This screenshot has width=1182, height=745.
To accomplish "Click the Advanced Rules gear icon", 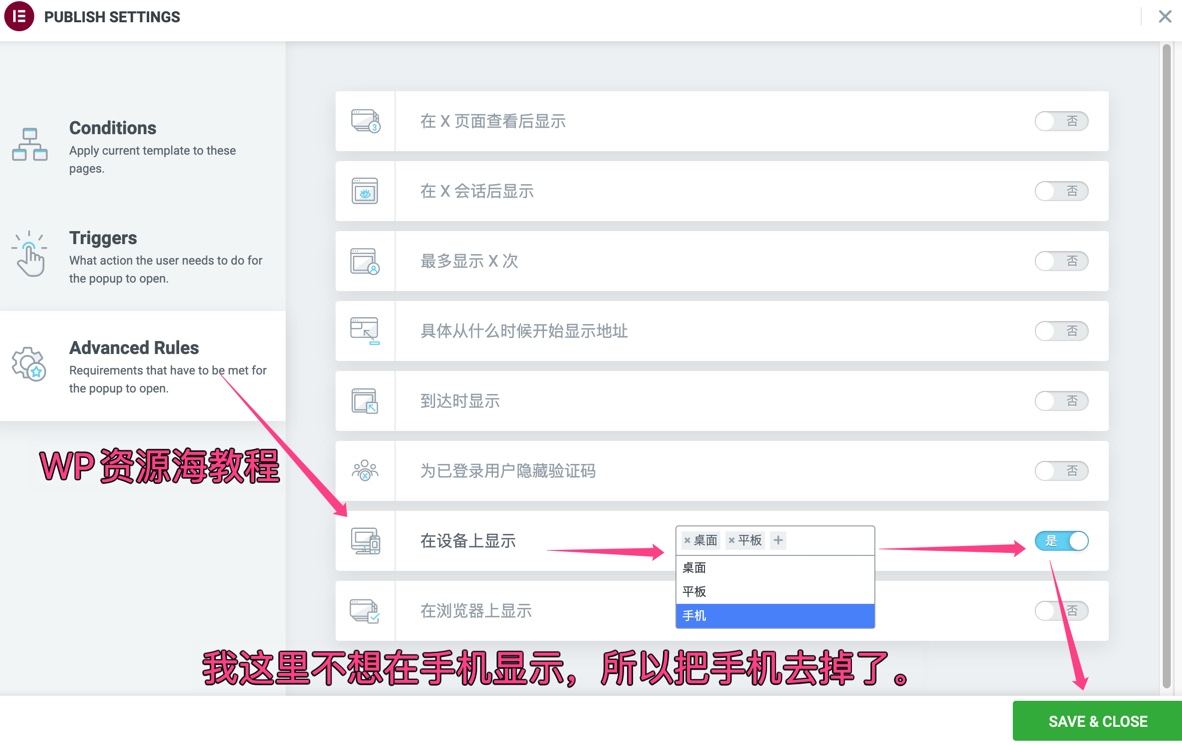I will (x=29, y=364).
